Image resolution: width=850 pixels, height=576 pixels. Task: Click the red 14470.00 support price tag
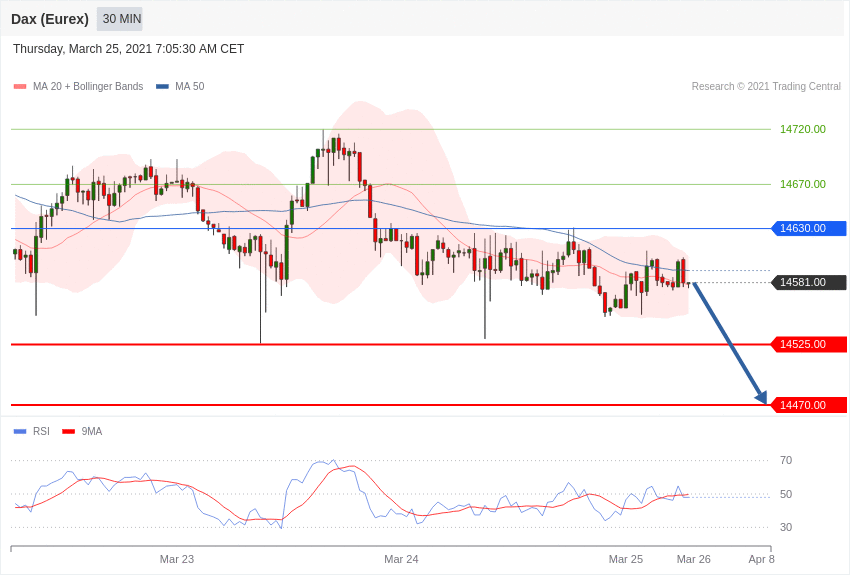coord(809,405)
